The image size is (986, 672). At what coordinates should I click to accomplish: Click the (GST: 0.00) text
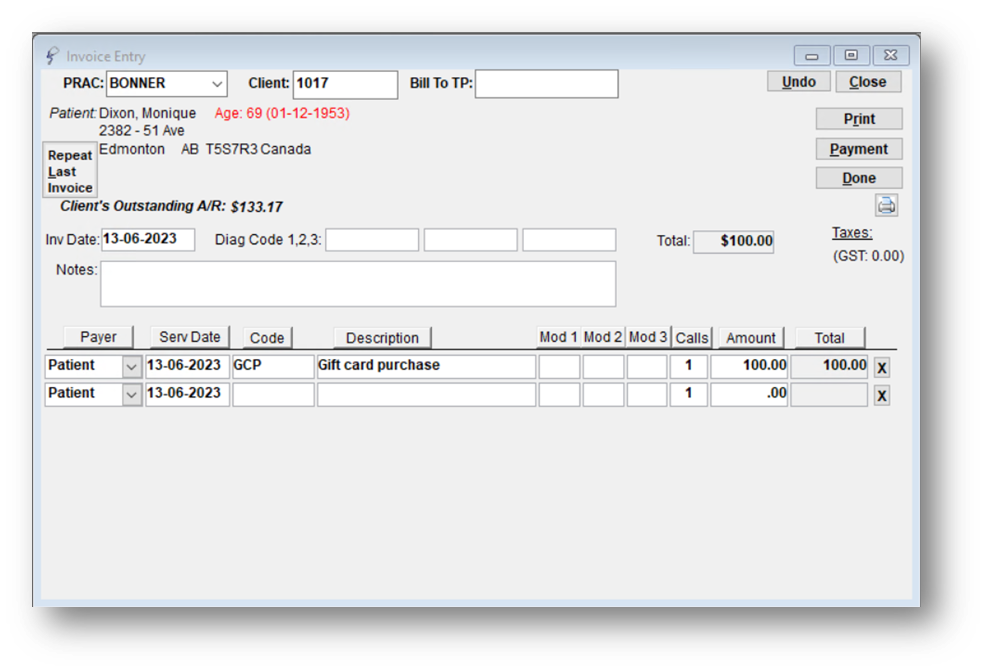click(x=868, y=256)
